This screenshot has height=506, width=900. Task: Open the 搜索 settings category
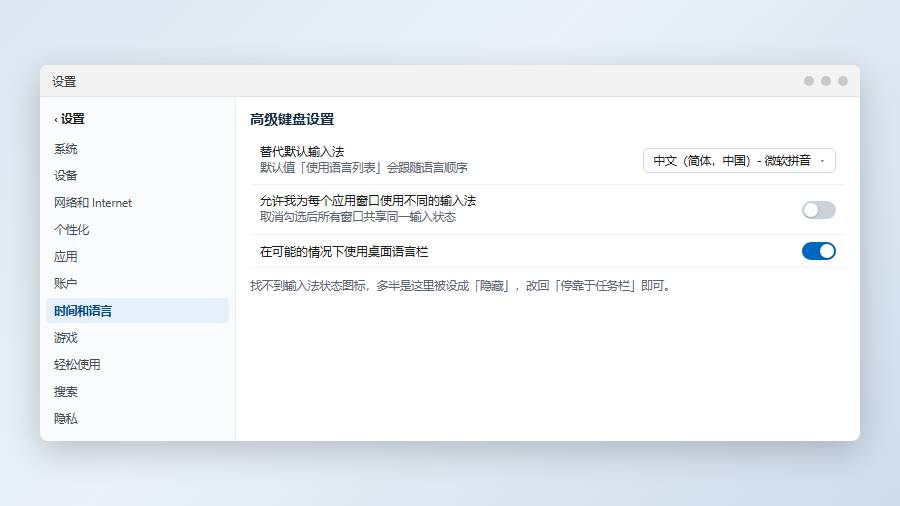[137, 391]
